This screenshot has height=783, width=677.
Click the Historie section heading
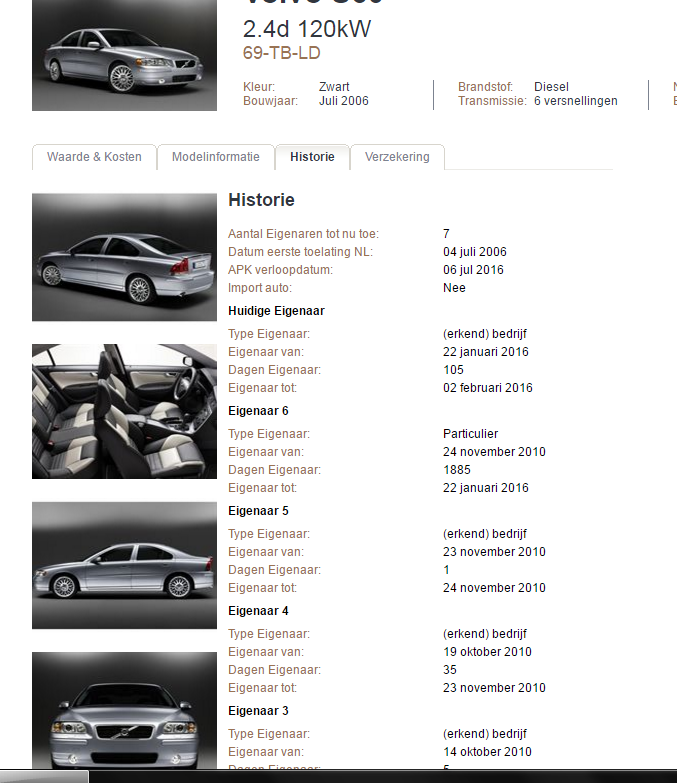261,200
